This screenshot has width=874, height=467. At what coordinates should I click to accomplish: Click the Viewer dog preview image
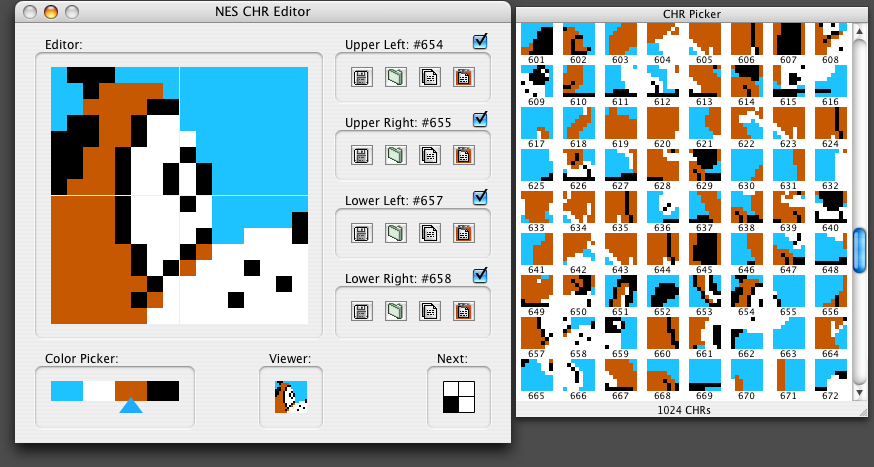click(x=291, y=397)
